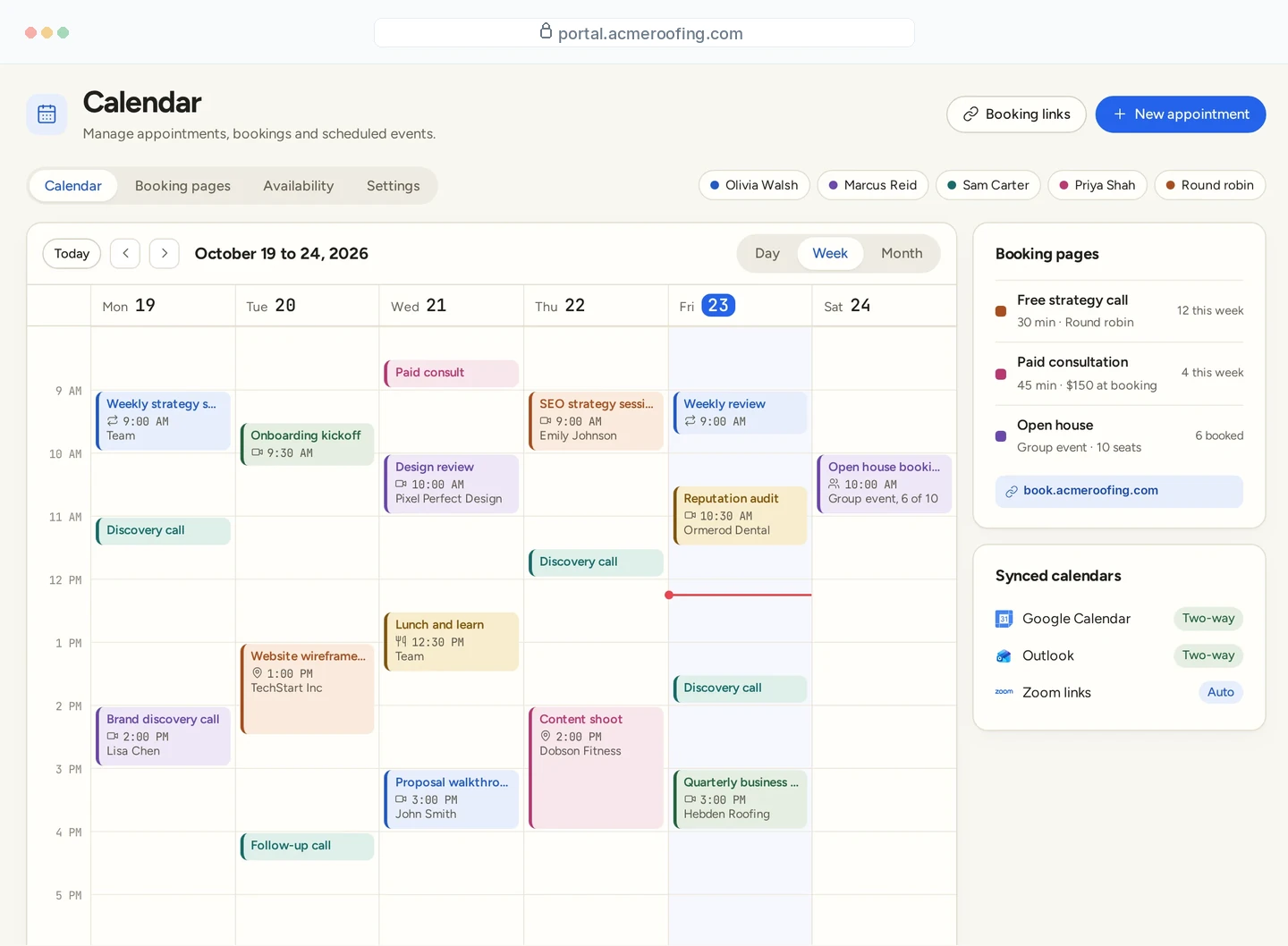Click the portal.acmeroofing.com address bar
1288x946 pixels.
(644, 33)
